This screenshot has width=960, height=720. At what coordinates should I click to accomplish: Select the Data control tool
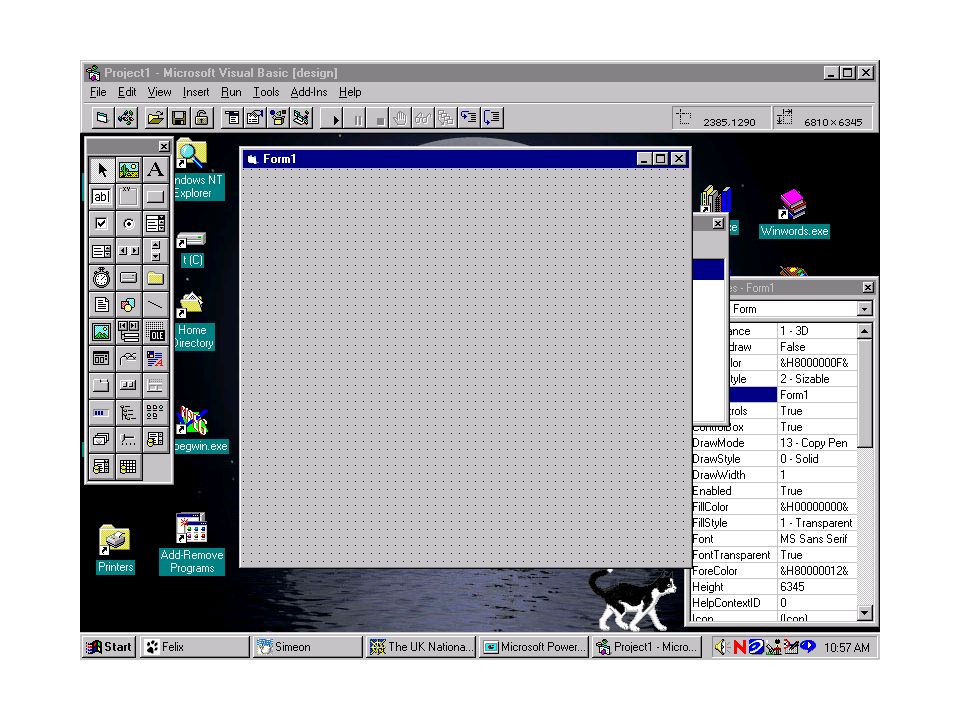[129, 331]
